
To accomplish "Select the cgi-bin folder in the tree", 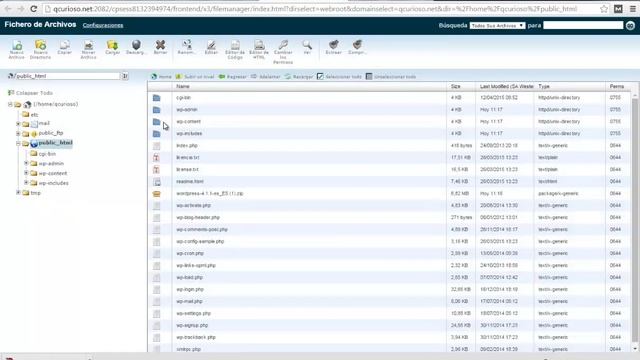I will pos(43,154).
